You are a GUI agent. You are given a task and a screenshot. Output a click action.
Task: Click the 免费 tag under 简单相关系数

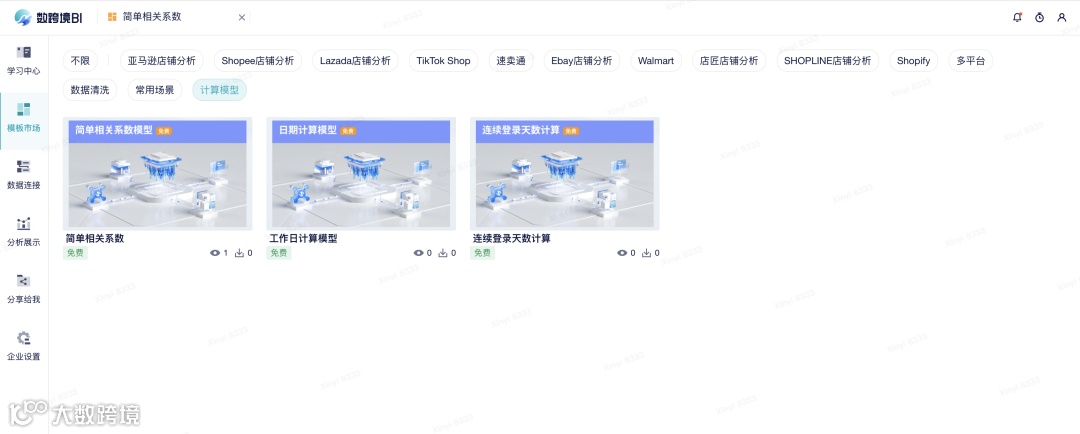(x=76, y=253)
